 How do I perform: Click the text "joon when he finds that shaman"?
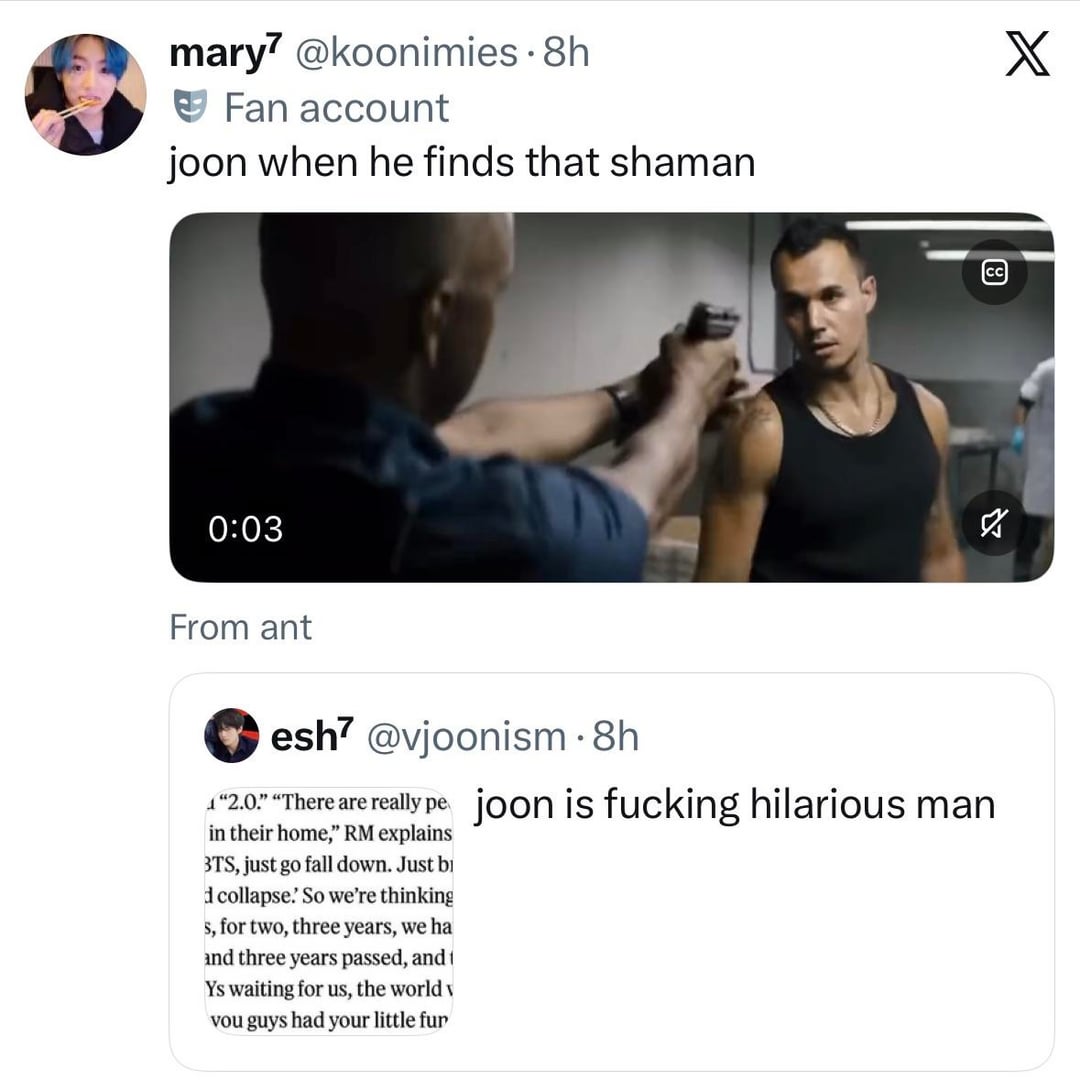462,161
